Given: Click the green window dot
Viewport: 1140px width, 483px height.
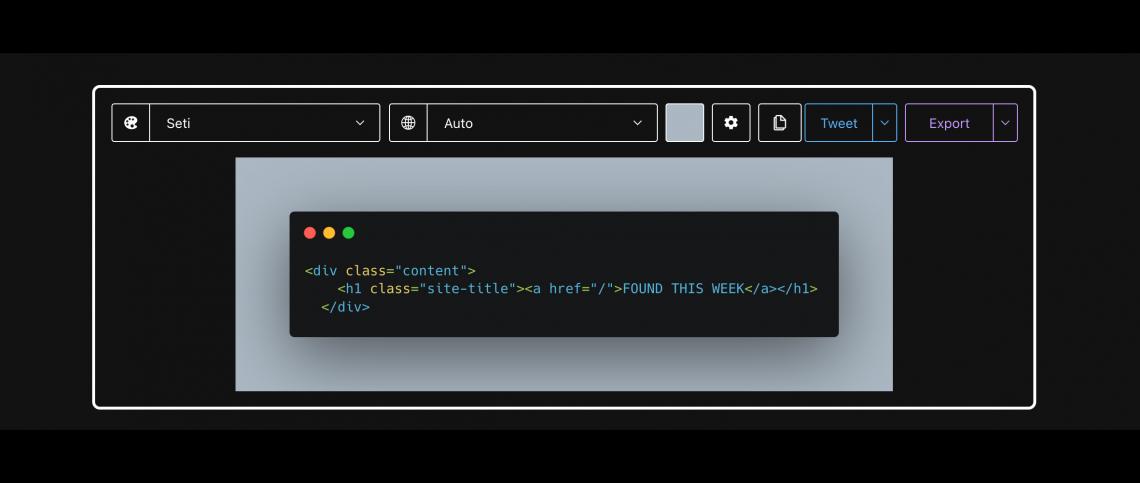Looking at the screenshot, I should [348, 233].
